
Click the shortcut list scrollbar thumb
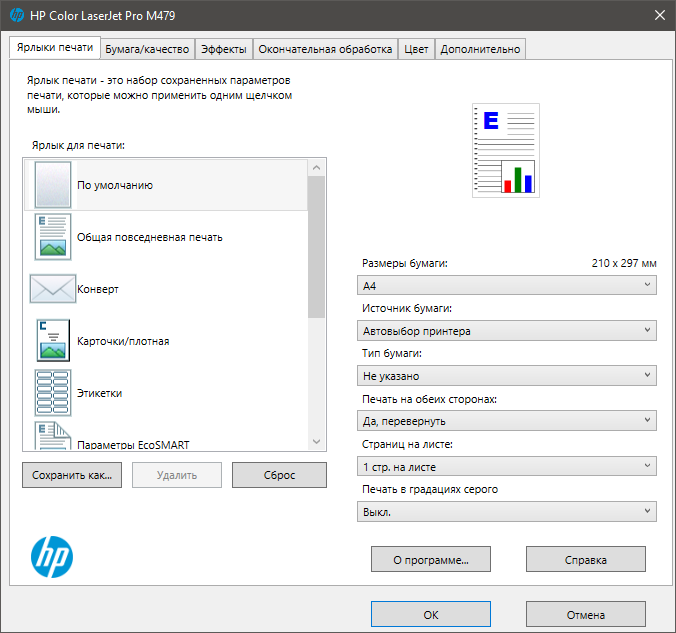tap(316, 247)
